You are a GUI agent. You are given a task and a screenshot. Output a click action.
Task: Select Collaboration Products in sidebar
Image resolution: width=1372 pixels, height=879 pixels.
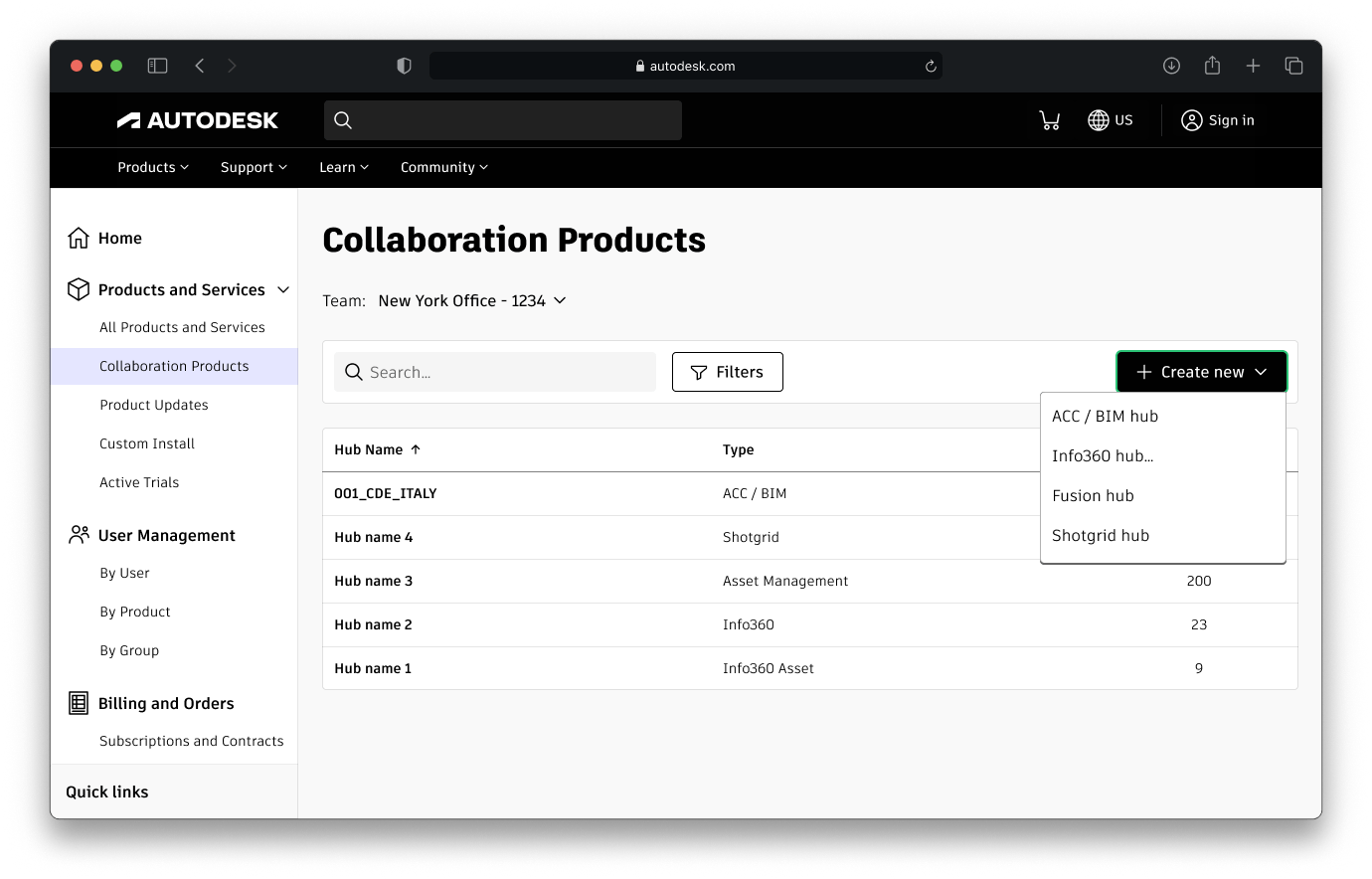(174, 366)
